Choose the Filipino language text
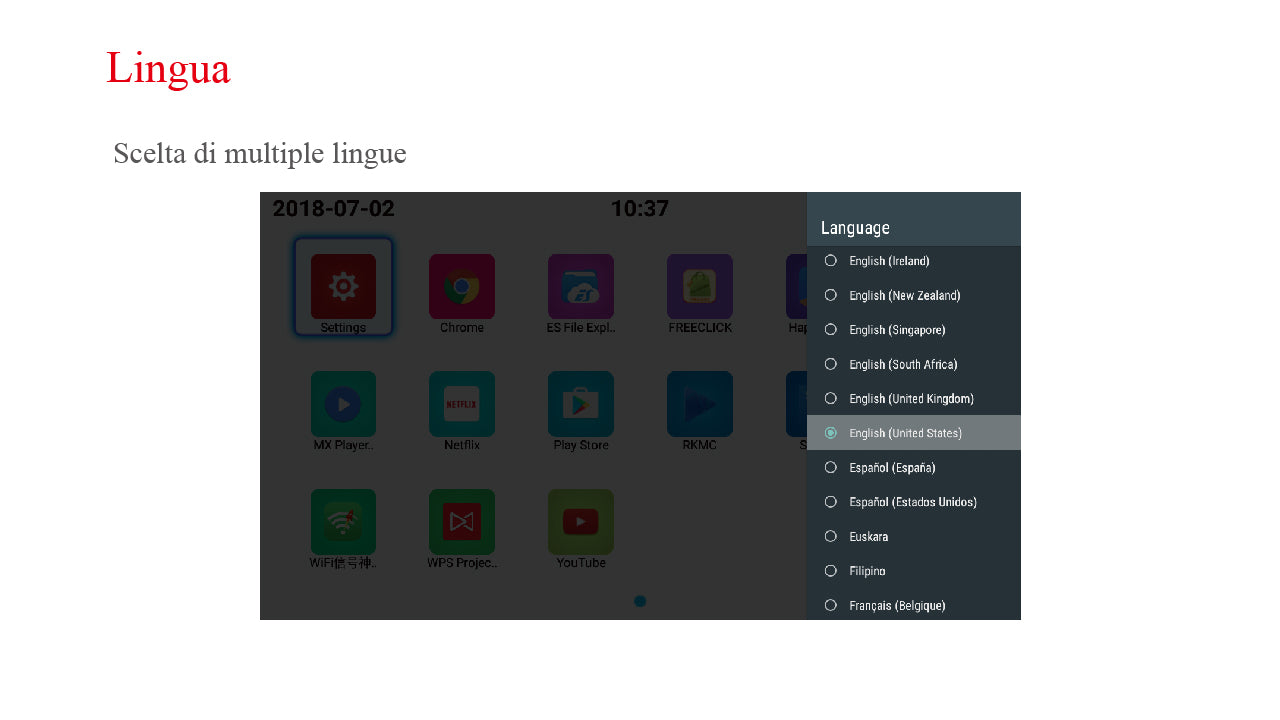This screenshot has height=720, width=1280. coord(867,571)
